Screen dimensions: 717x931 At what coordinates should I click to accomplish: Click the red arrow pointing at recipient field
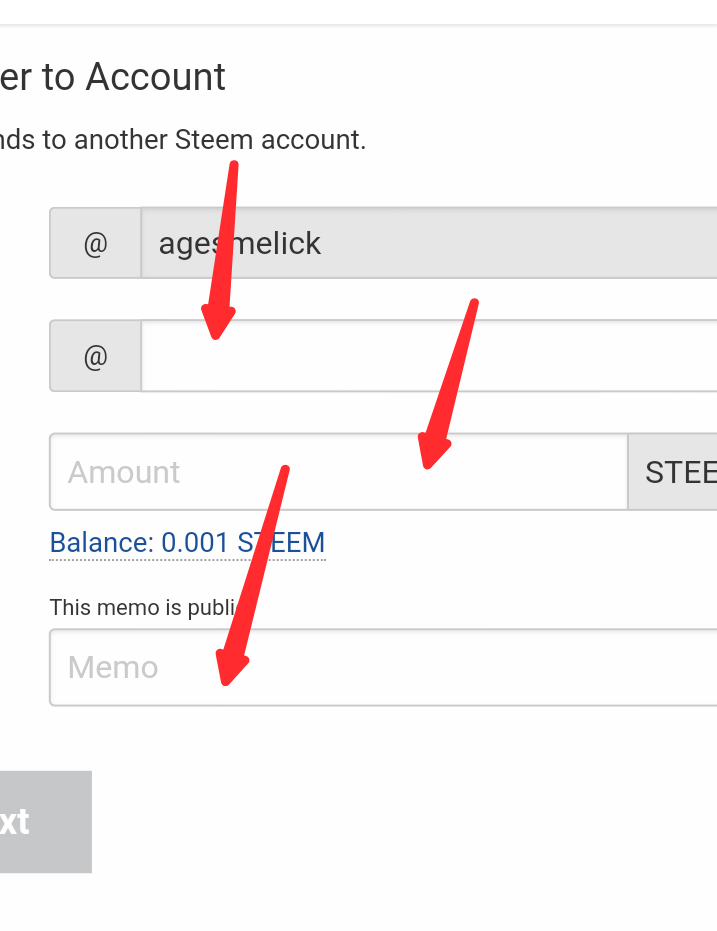pyautogui.click(x=220, y=250)
